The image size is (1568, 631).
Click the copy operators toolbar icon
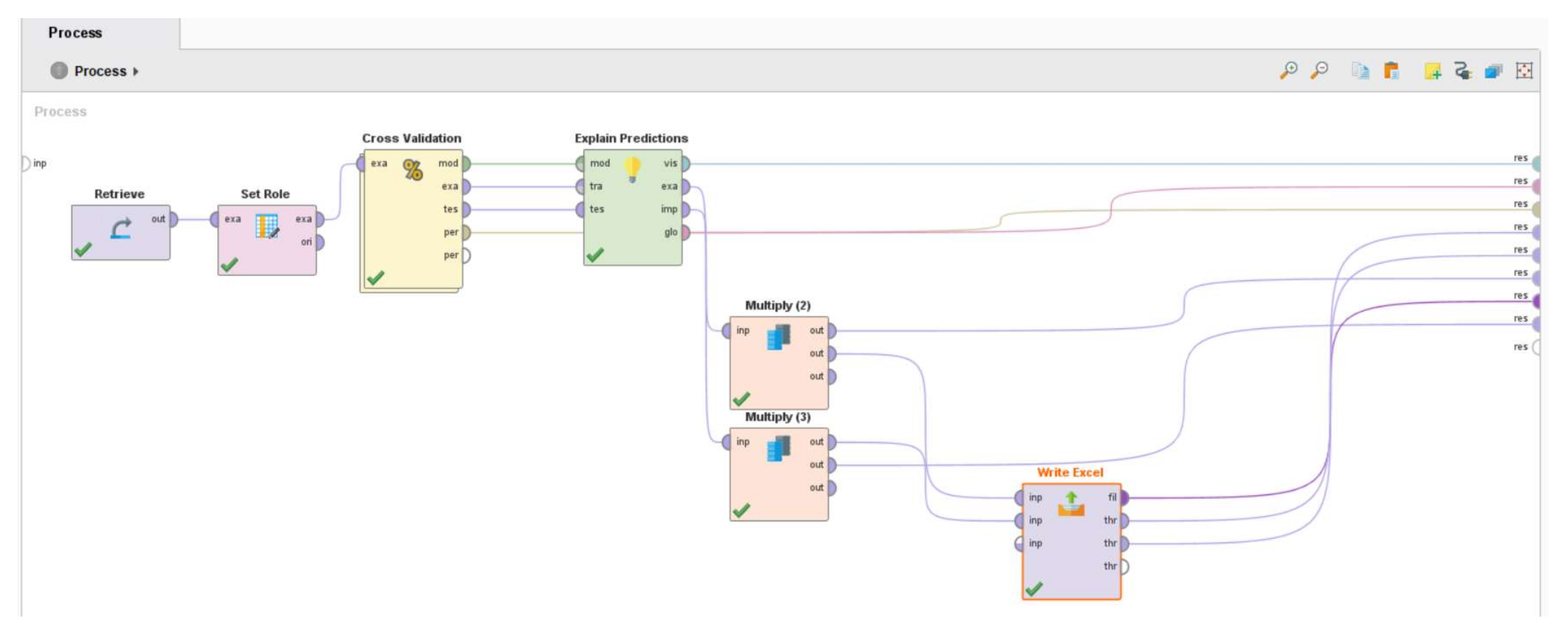point(1360,70)
